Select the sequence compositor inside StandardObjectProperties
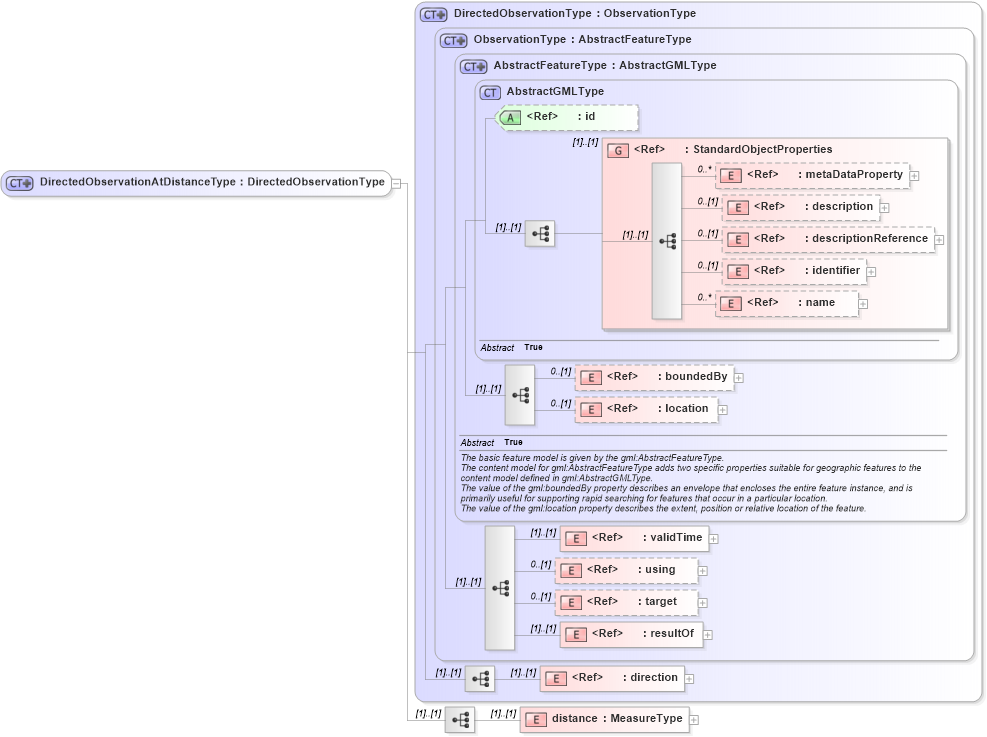 pyautogui.click(x=667, y=241)
